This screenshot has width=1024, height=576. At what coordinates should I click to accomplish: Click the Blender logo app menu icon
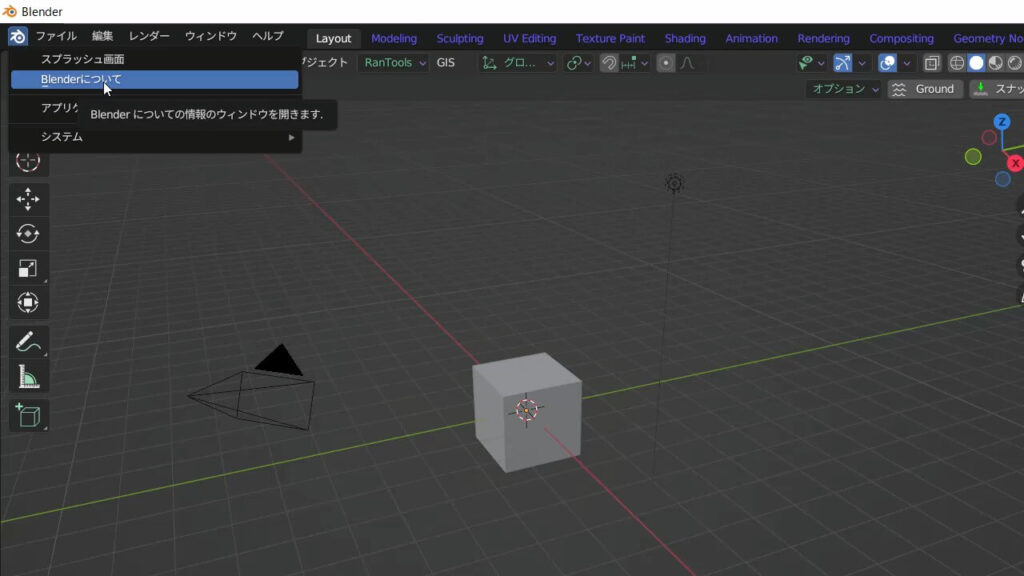tap(18, 37)
